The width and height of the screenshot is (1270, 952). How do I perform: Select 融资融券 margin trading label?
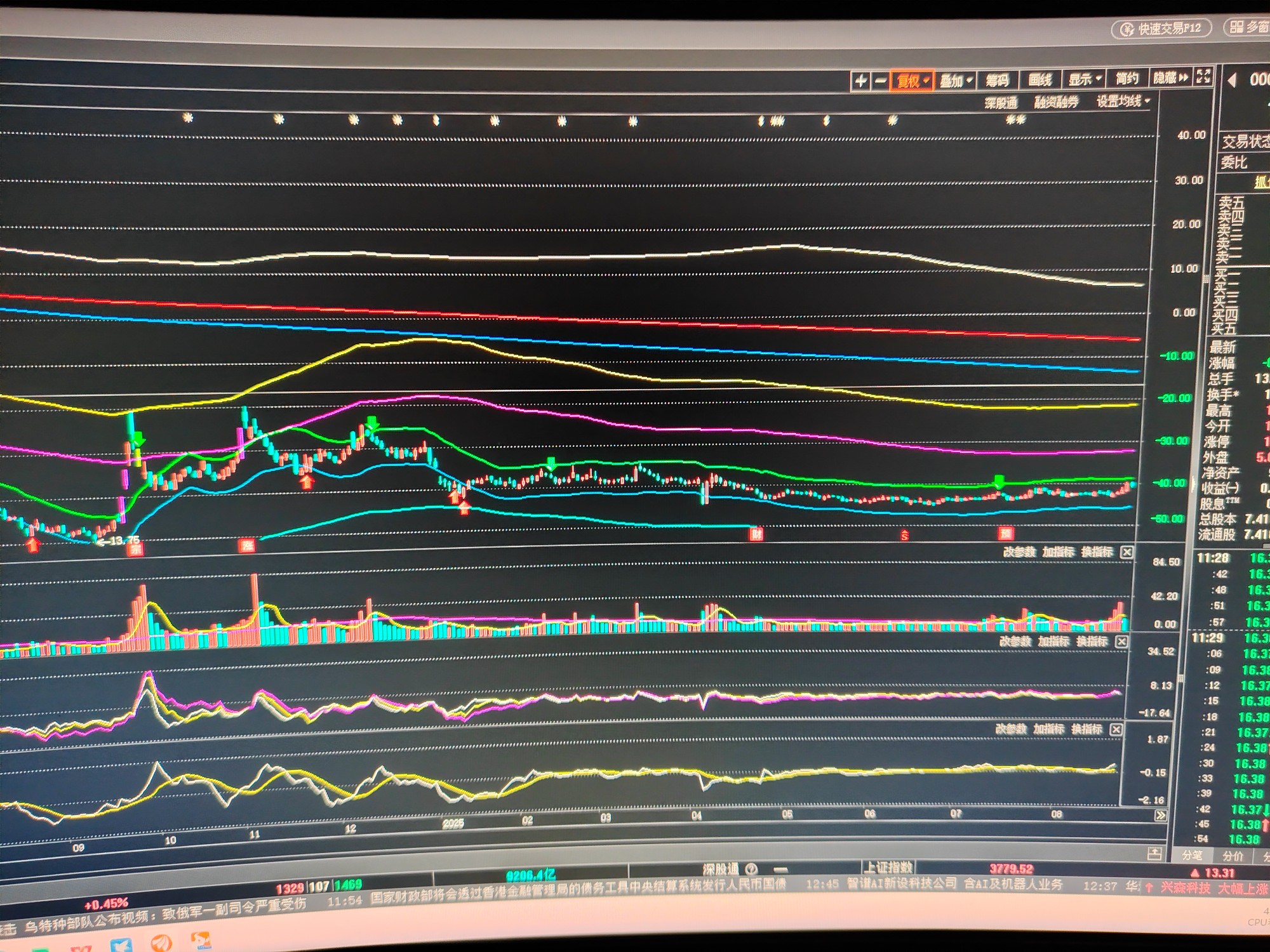pos(1056,102)
